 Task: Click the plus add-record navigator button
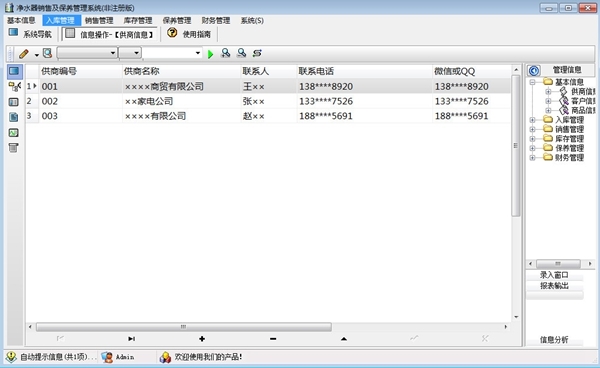point(202,339)
